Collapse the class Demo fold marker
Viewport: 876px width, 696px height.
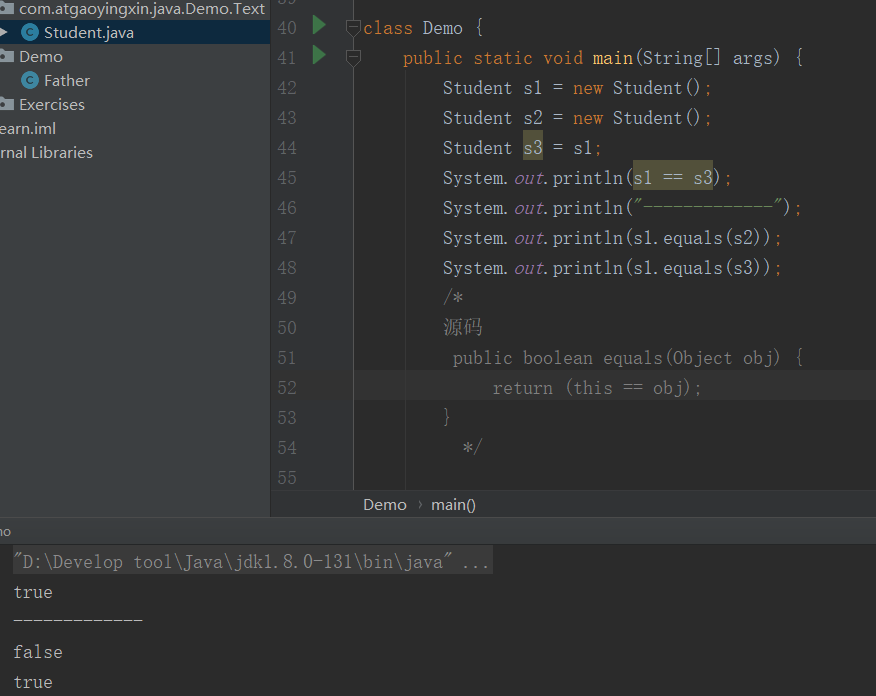point(353,26)
